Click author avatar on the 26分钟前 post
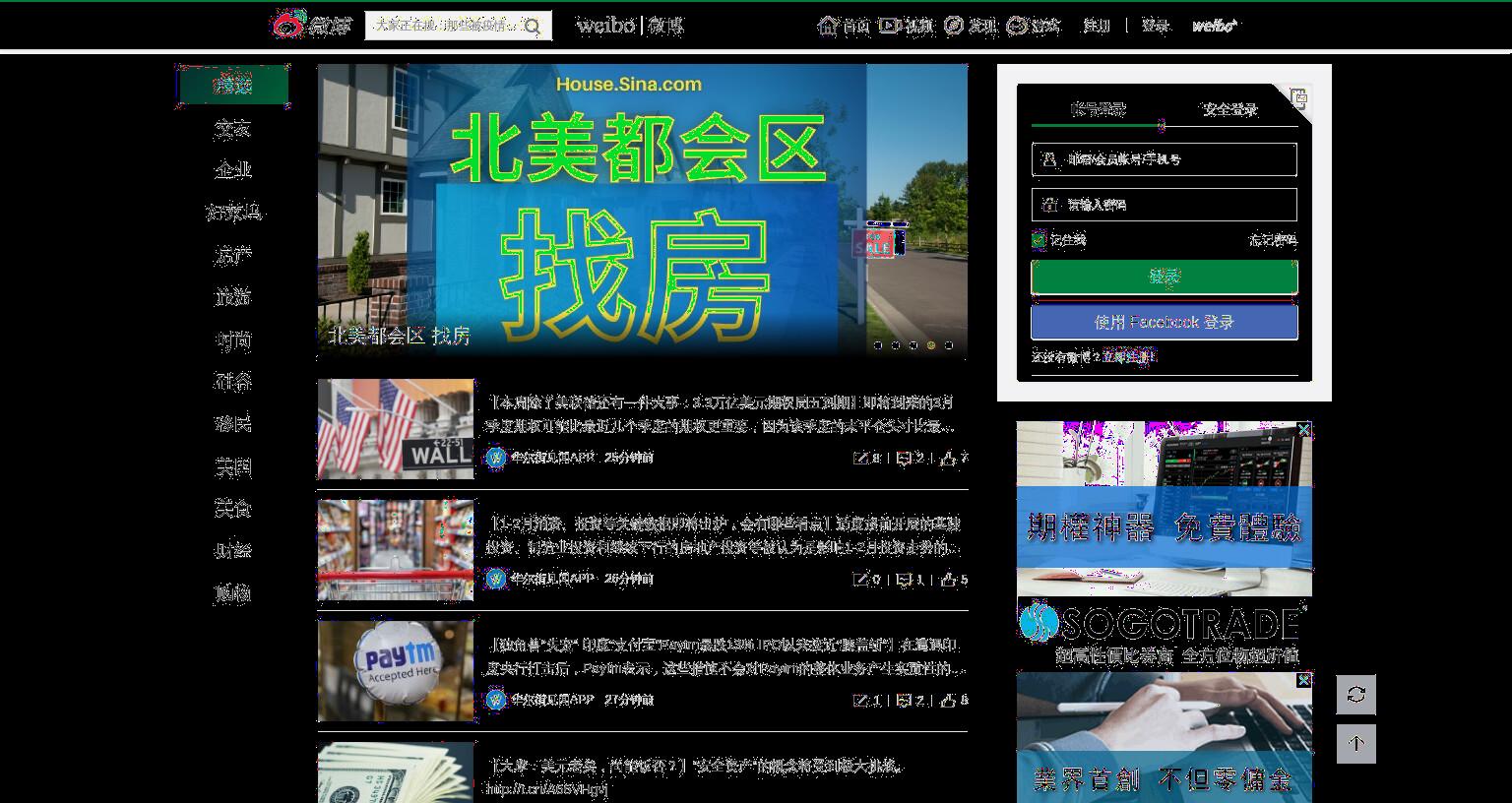Viewport: 1512px width, 803px height. coord(495,579)
